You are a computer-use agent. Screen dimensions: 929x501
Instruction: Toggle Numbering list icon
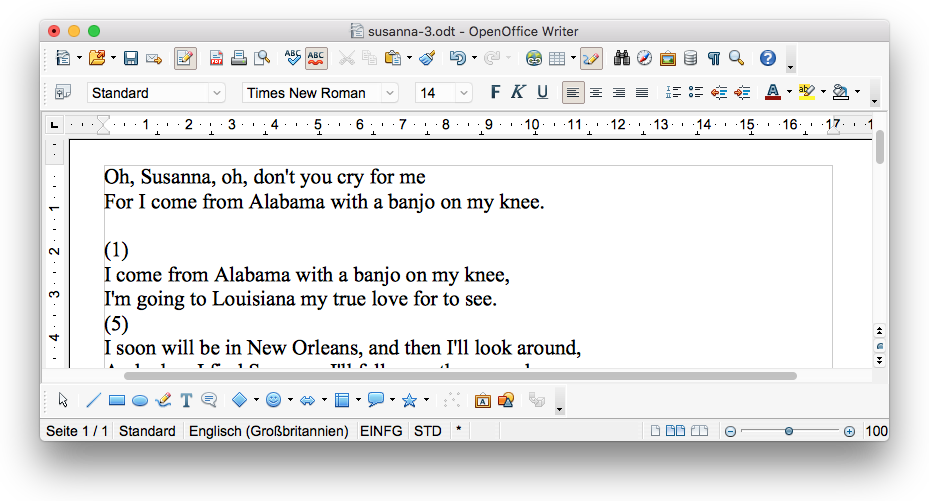coord(673,92)
